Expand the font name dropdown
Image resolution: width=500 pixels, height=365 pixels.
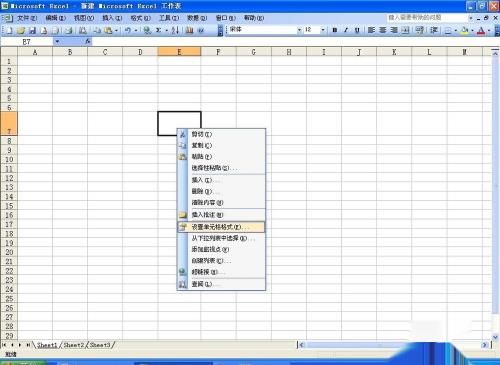point(299,30)
